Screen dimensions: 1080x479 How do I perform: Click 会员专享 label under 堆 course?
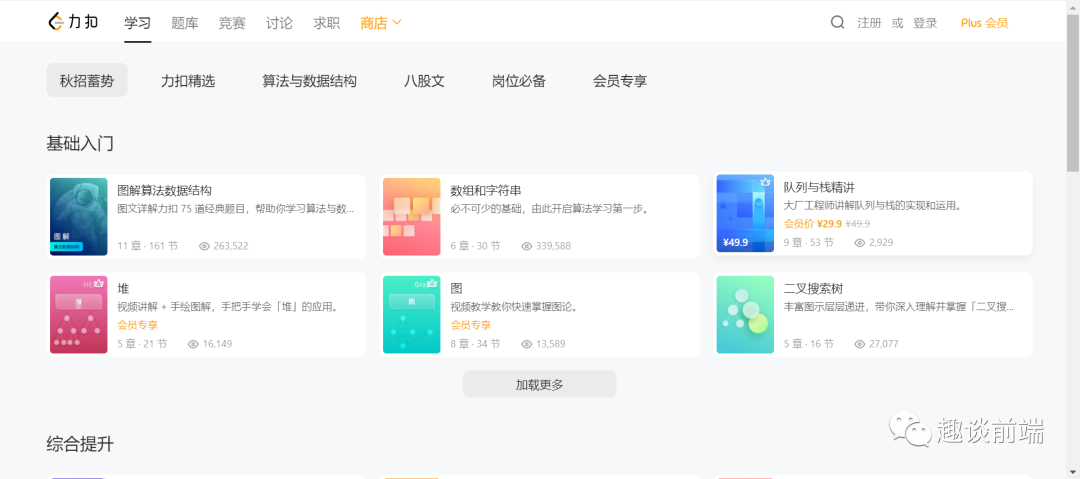pyautogui.click(x=138, y=325)
